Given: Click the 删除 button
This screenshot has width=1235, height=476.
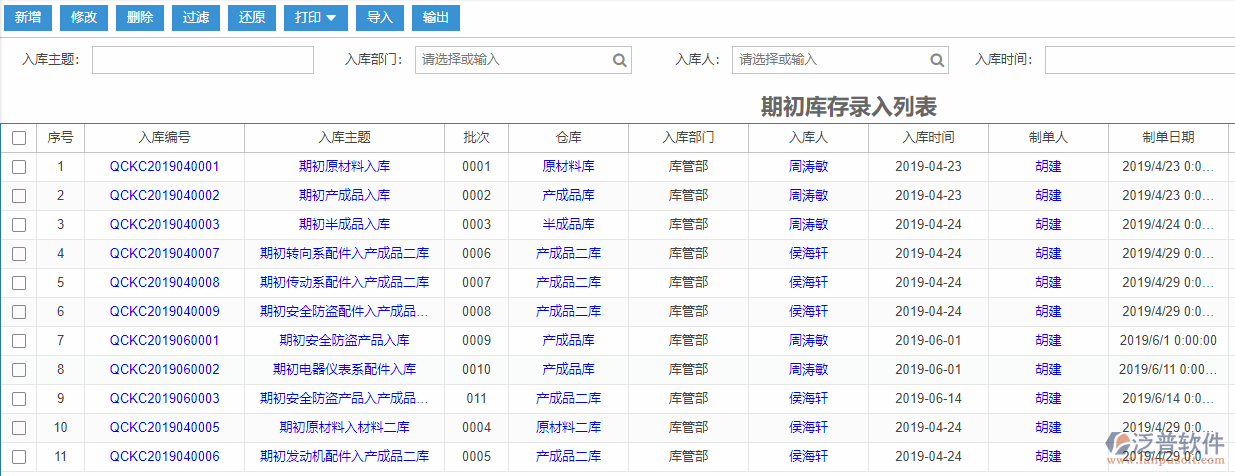Looking at the screenshot, I should [x=140, y=18].
